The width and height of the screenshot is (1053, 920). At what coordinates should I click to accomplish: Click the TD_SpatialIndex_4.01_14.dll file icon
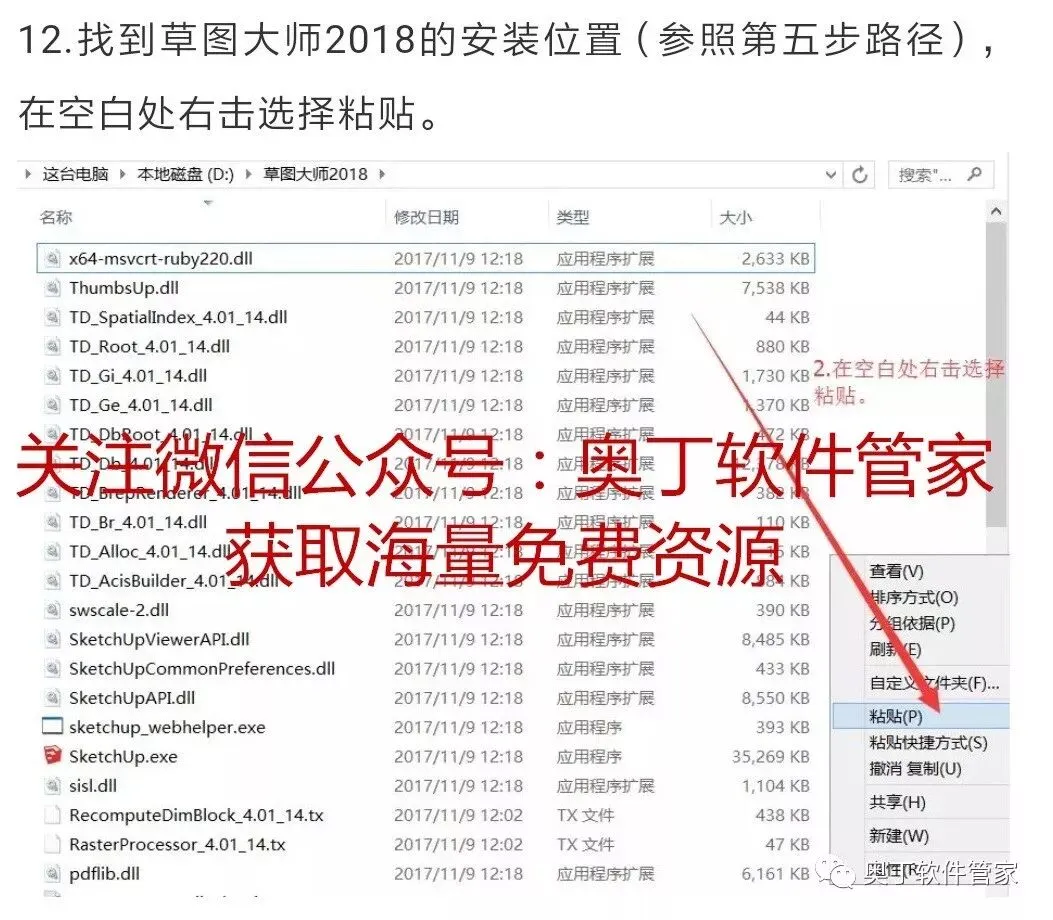[52, 317]
